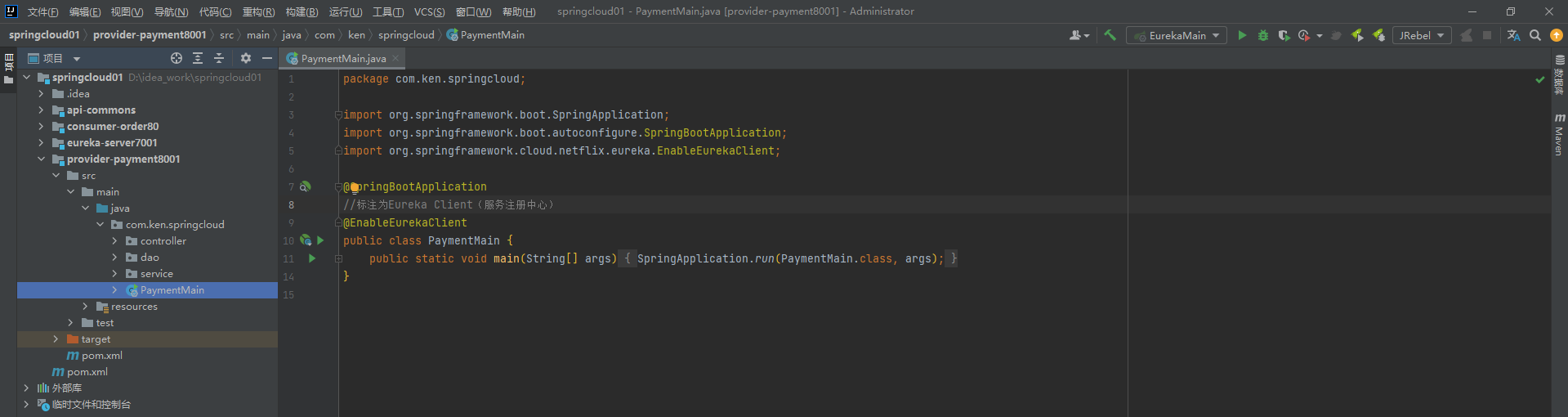Open the JRebel dropdown
The height and width of the screenshot is (417, 1568).
(1421, 35)
